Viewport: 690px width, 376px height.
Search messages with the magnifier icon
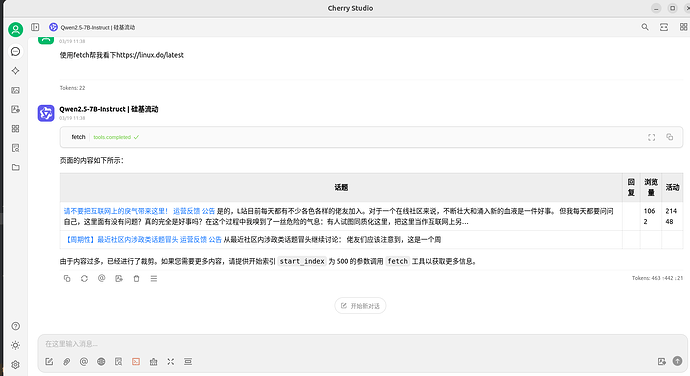[645, 27]
